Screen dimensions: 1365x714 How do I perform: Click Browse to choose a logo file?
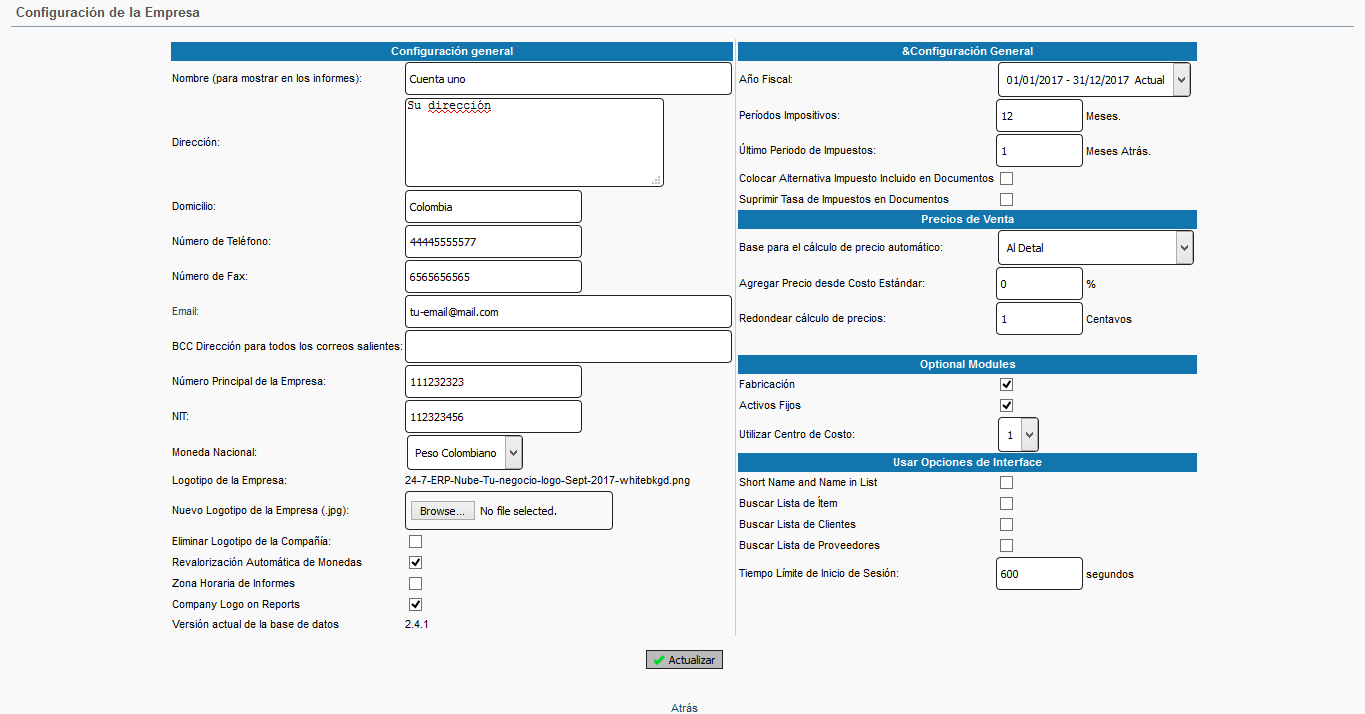442,511
